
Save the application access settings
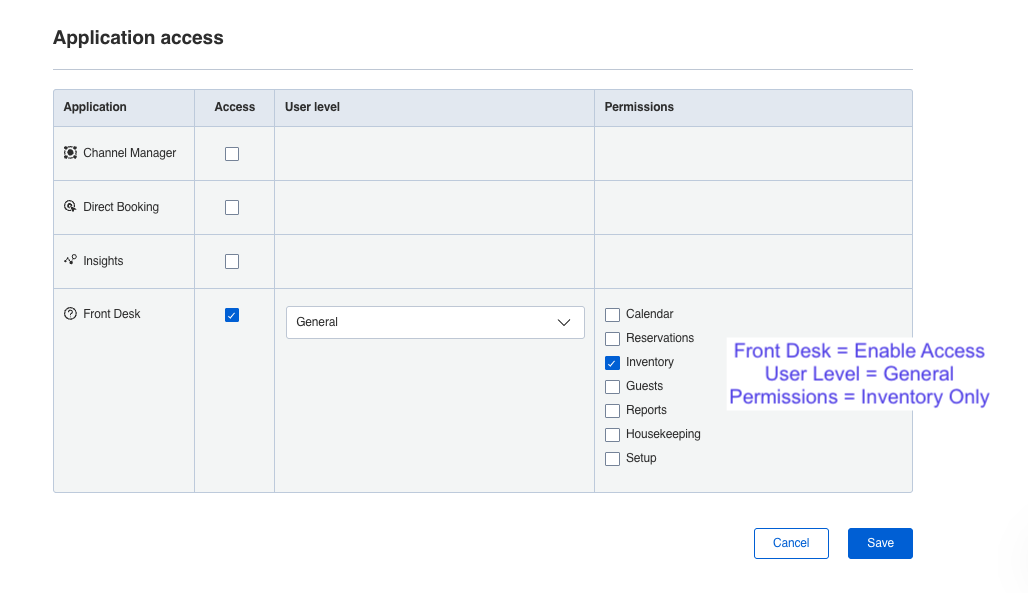pyautogui.click(x=880, y=543)
